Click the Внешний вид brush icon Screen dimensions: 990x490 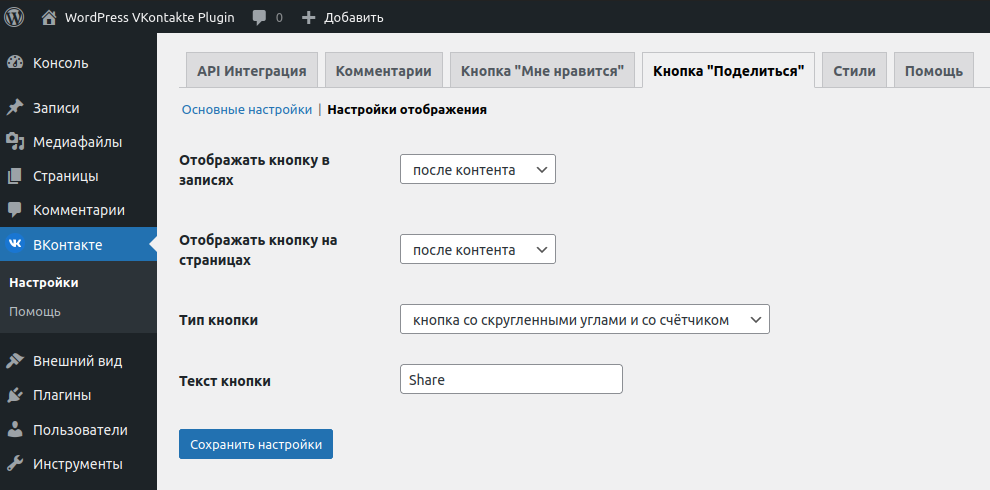click(x=15, y=361)
